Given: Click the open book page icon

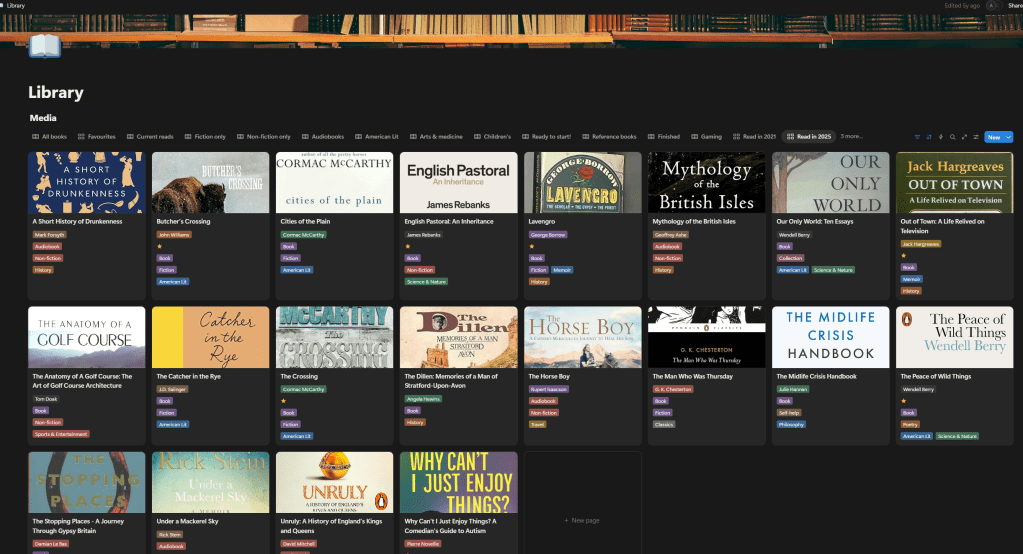Looking at the screenshot, I should pyautogui.click(x=44, y=46).
